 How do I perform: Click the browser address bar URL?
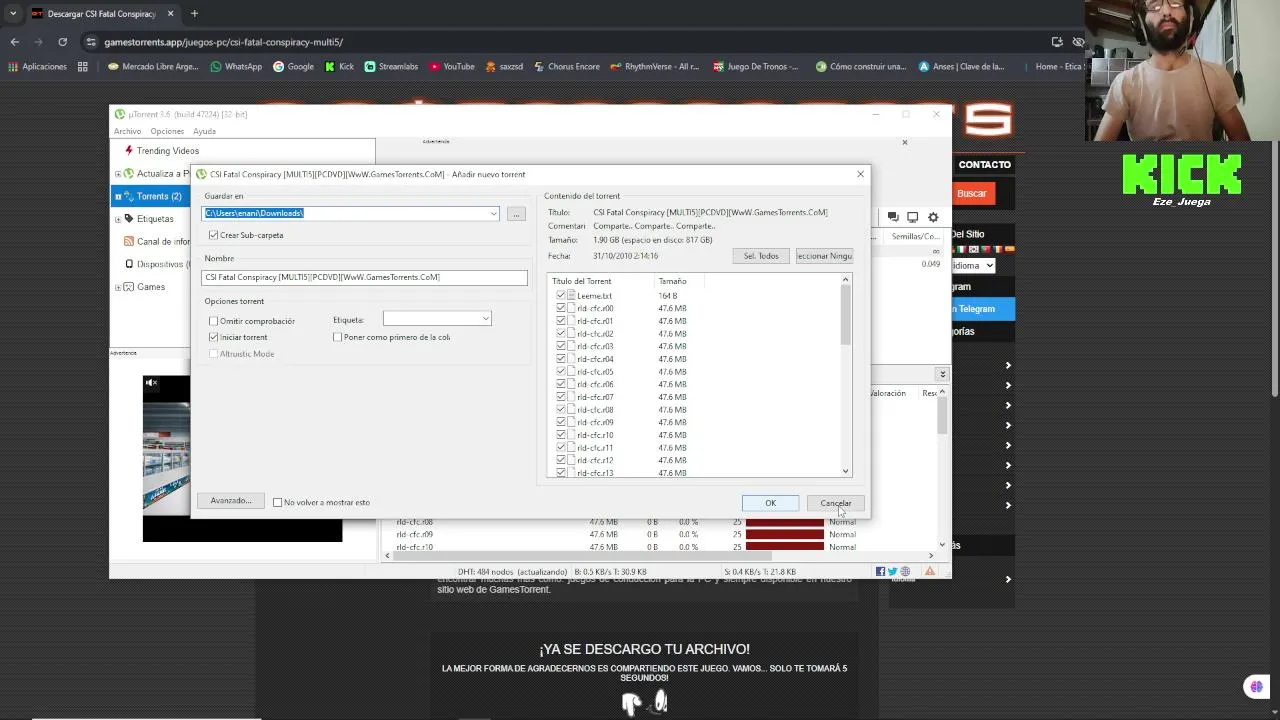(x=223, y=42)
